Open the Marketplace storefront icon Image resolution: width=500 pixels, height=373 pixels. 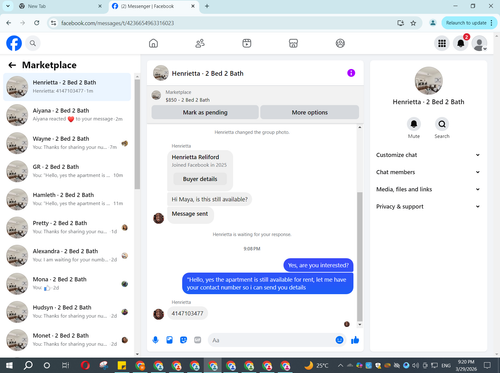pyautogui.click(x=293, y=43)
